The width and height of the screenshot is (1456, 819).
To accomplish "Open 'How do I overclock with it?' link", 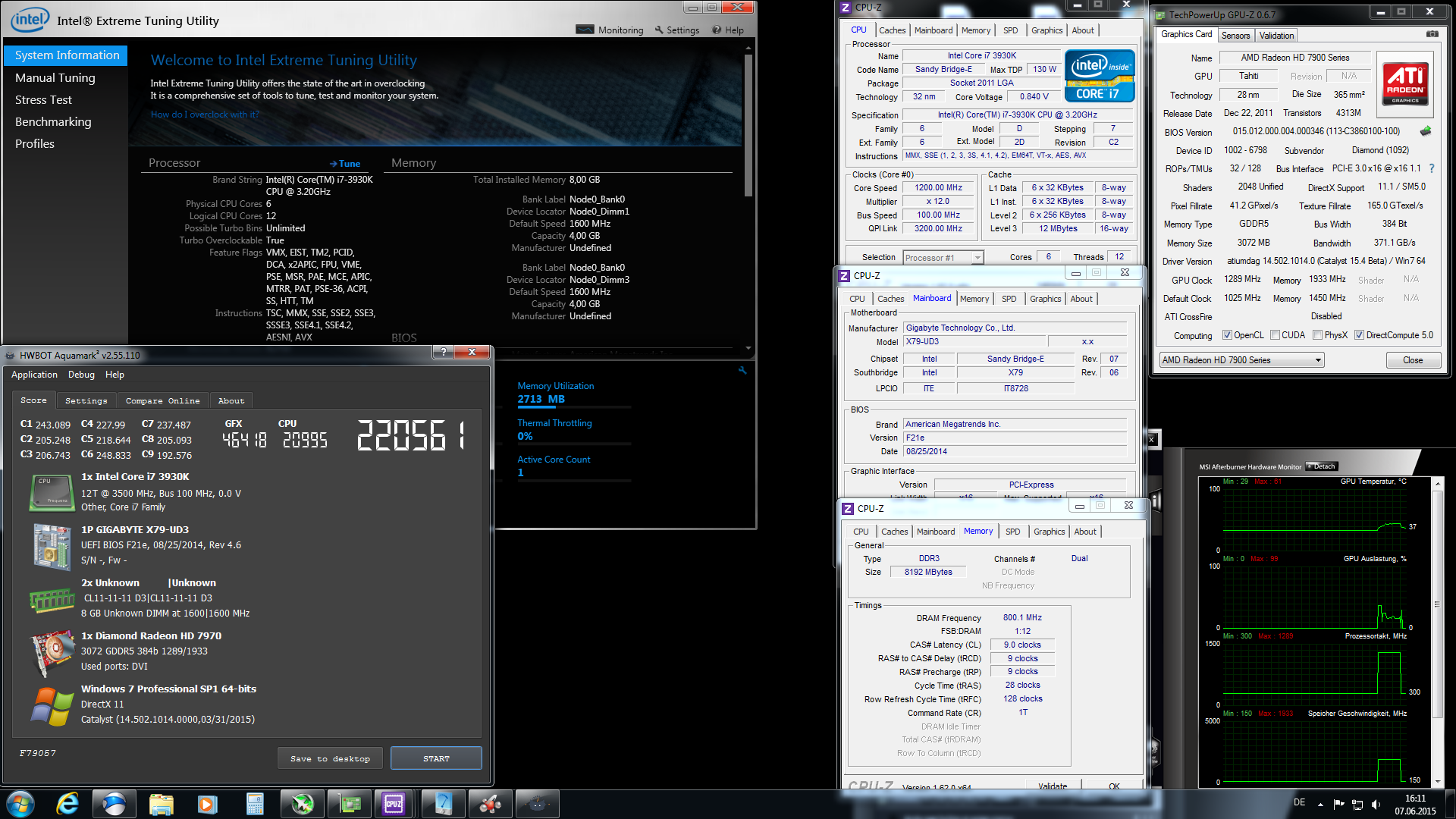I will [x=205, y=115].
